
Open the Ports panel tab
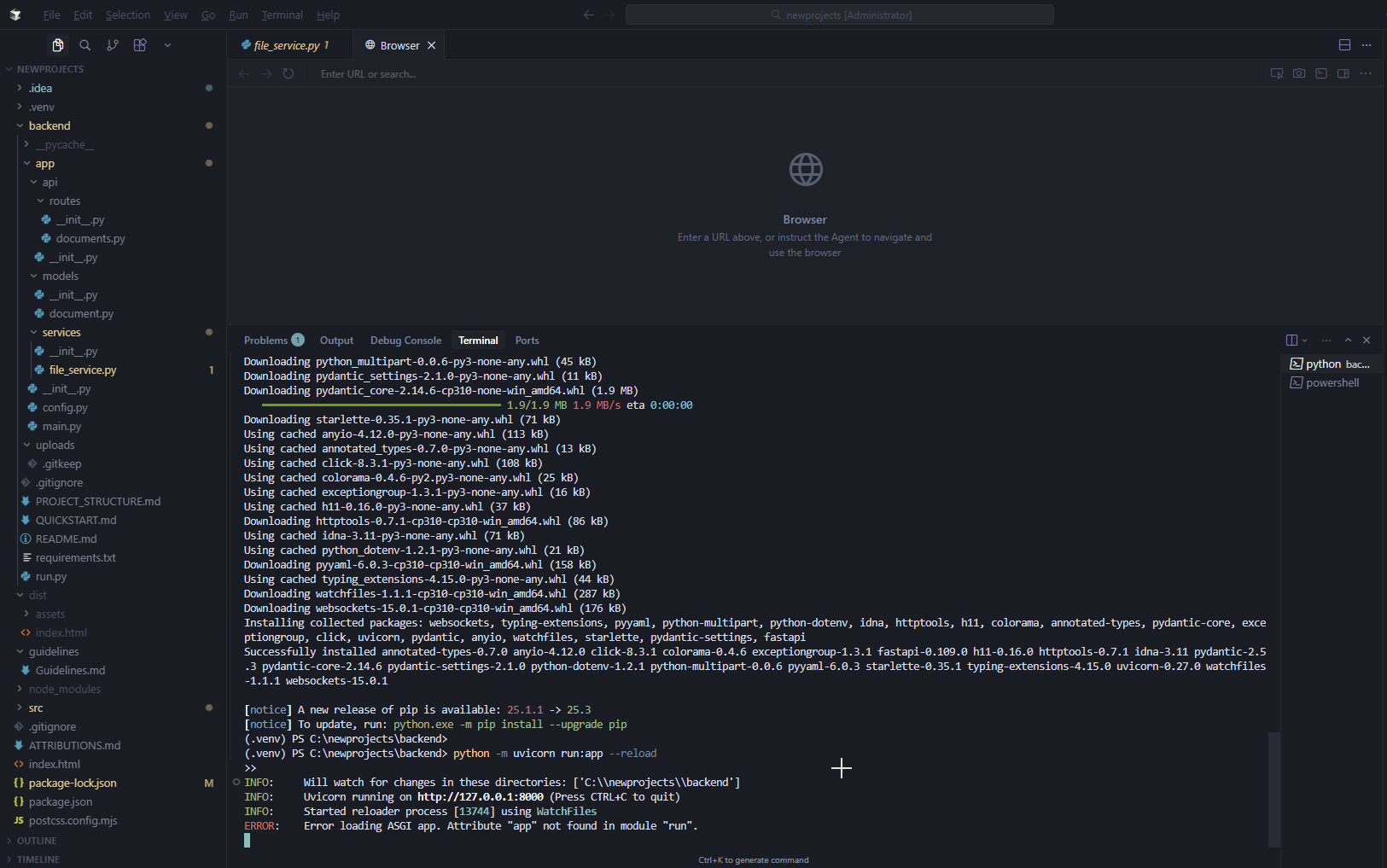pyautogui.click(x=527, y=341)
